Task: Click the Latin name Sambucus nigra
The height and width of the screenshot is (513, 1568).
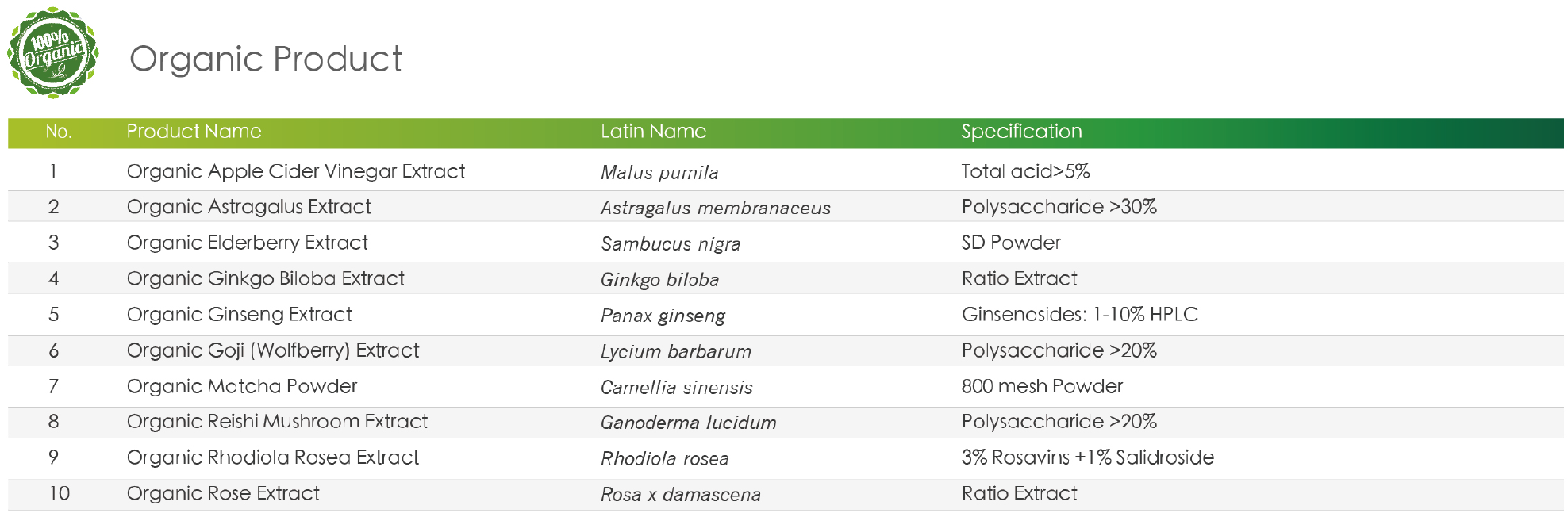Action: tap(671, 243)
